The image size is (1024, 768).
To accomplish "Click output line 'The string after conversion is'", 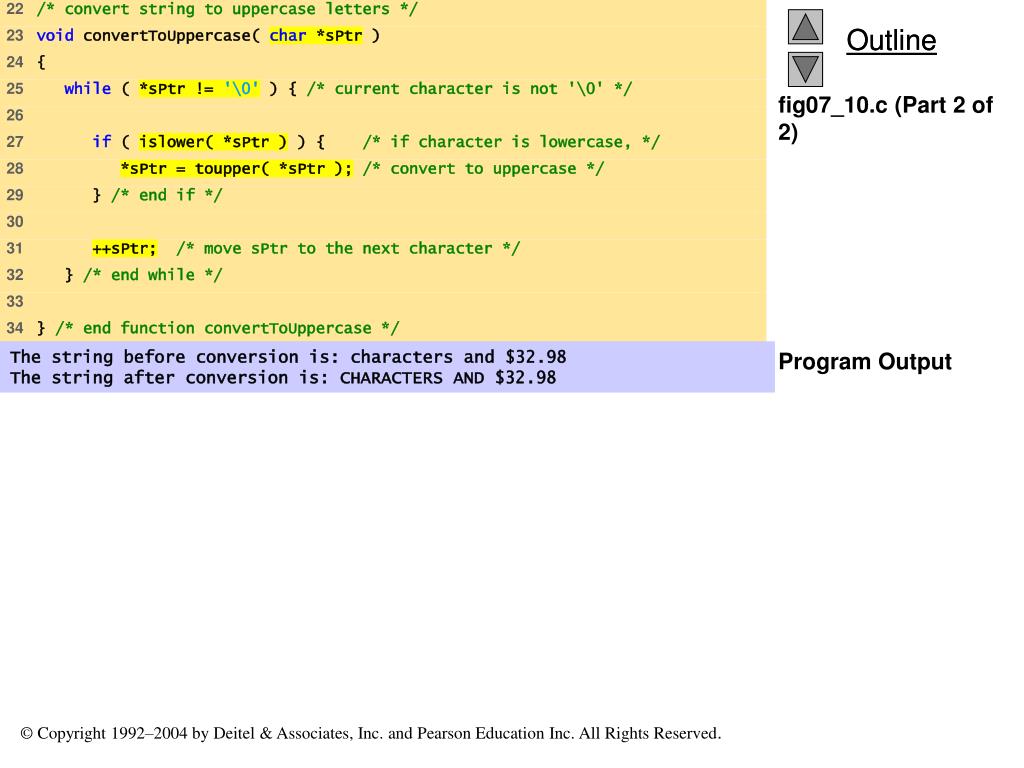I will 283,377.
